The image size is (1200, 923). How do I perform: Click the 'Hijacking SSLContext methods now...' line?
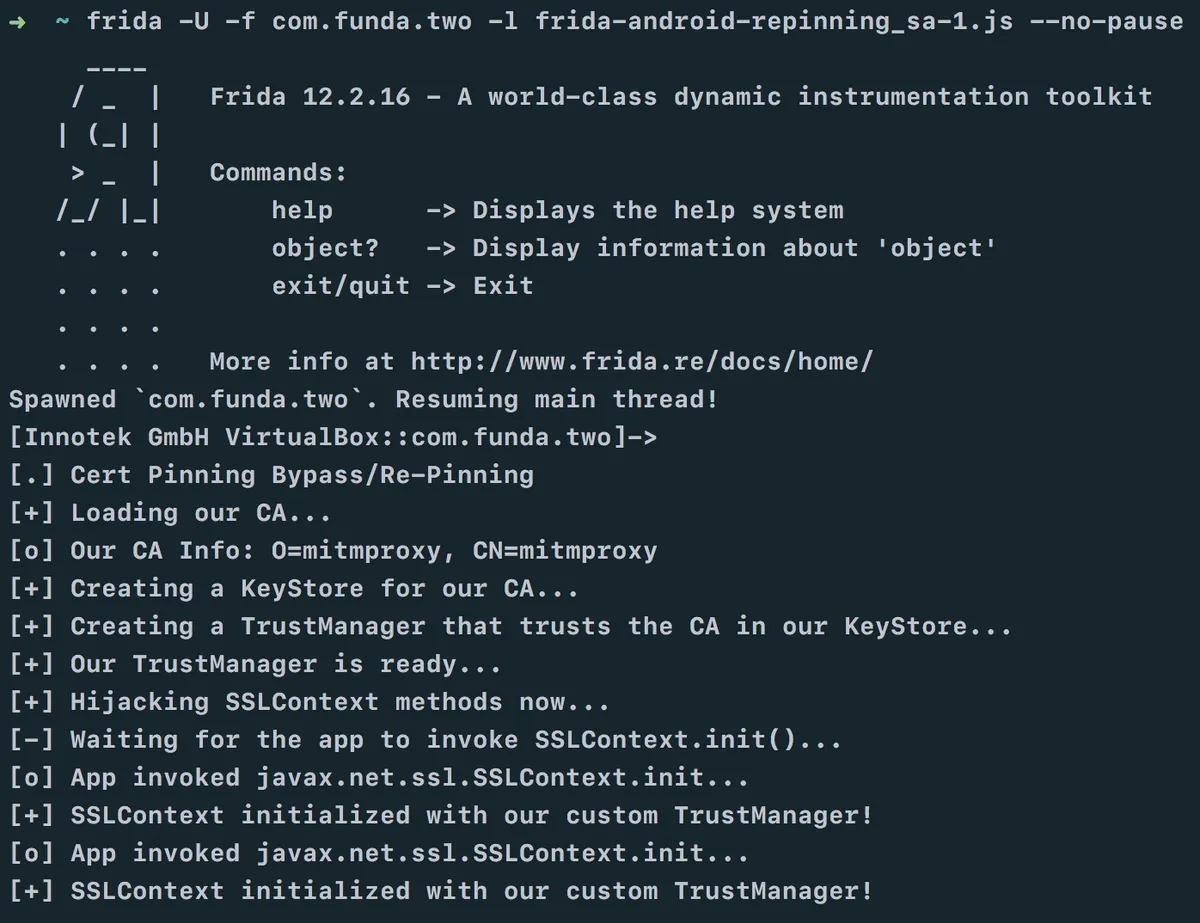coord(339,702)
